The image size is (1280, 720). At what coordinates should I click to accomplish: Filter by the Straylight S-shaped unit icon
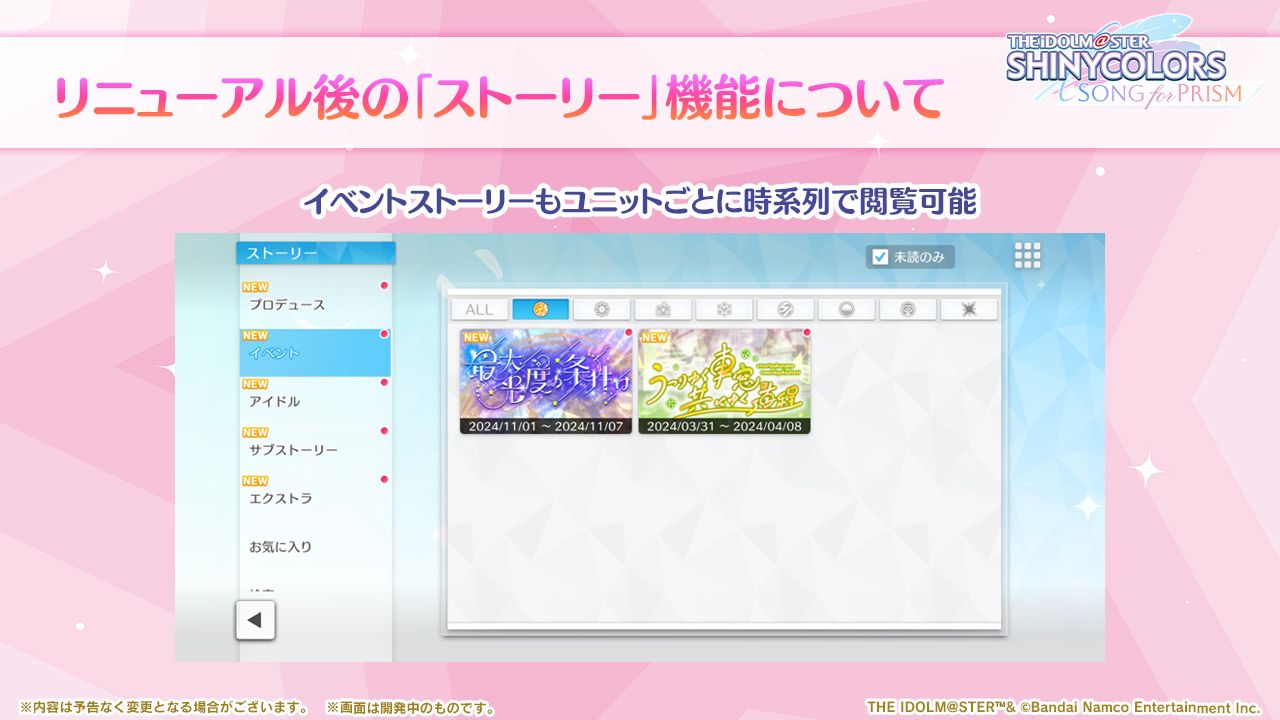click(x=785, y=310)
